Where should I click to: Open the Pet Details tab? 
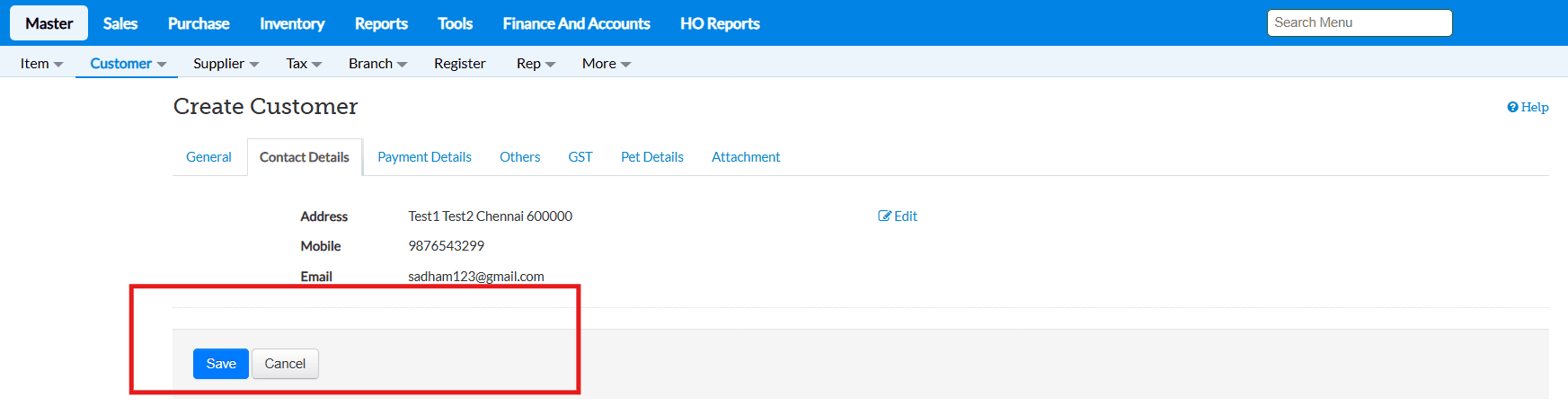(x=652, y=157)
